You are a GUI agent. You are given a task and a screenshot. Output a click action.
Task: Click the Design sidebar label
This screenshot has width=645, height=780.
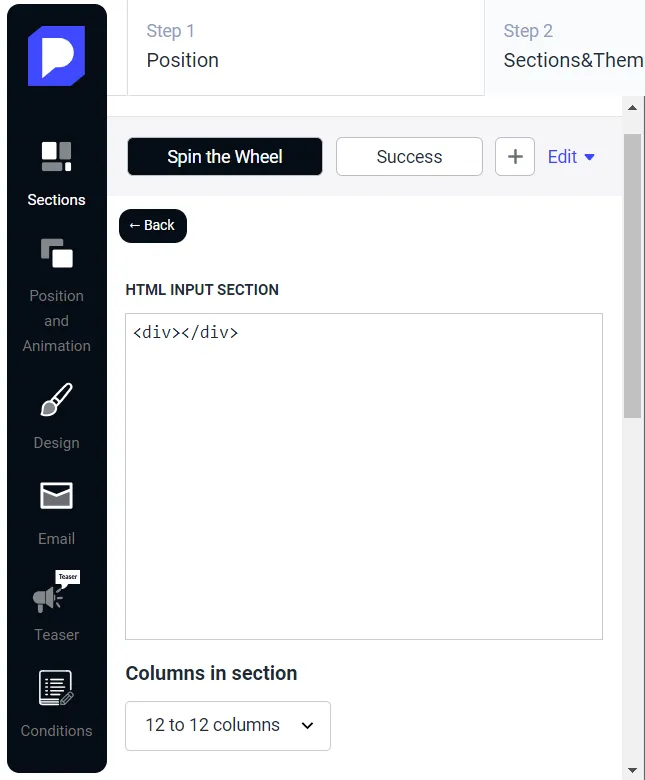(56, 443)
